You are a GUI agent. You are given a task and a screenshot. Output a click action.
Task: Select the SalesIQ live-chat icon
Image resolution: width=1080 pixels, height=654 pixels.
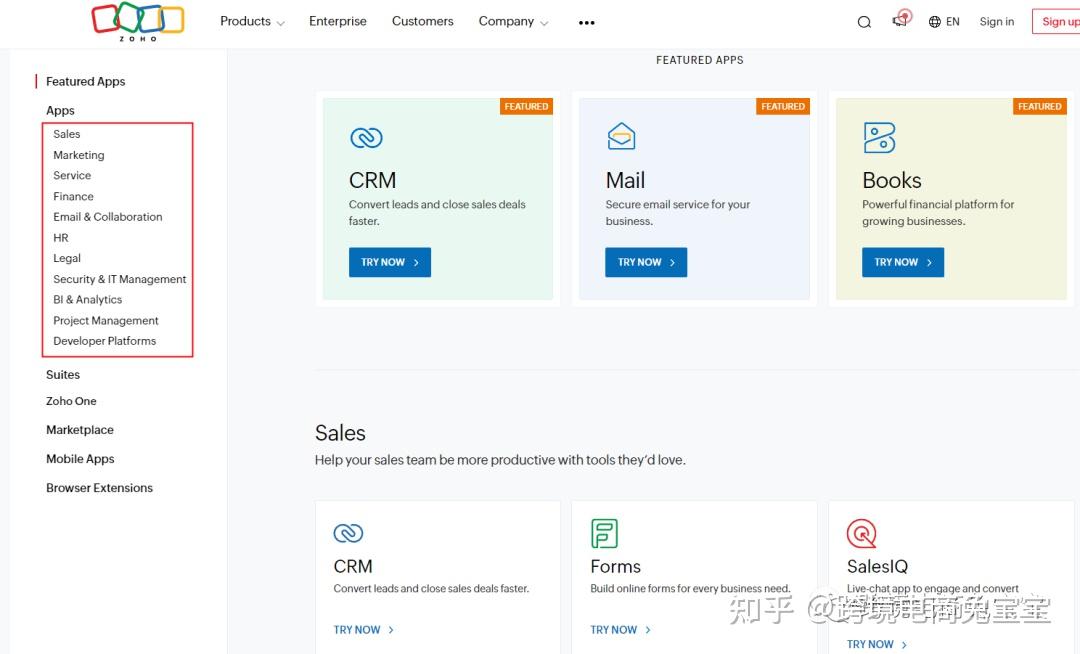click(859, 533)
